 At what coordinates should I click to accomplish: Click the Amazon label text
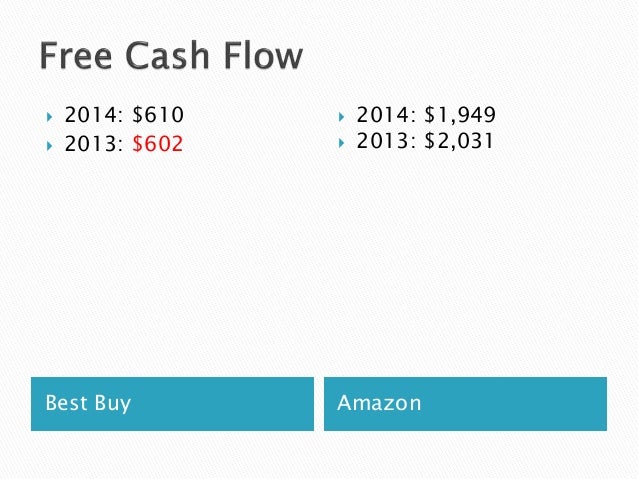pyautogui.click(x=379, y=403)
